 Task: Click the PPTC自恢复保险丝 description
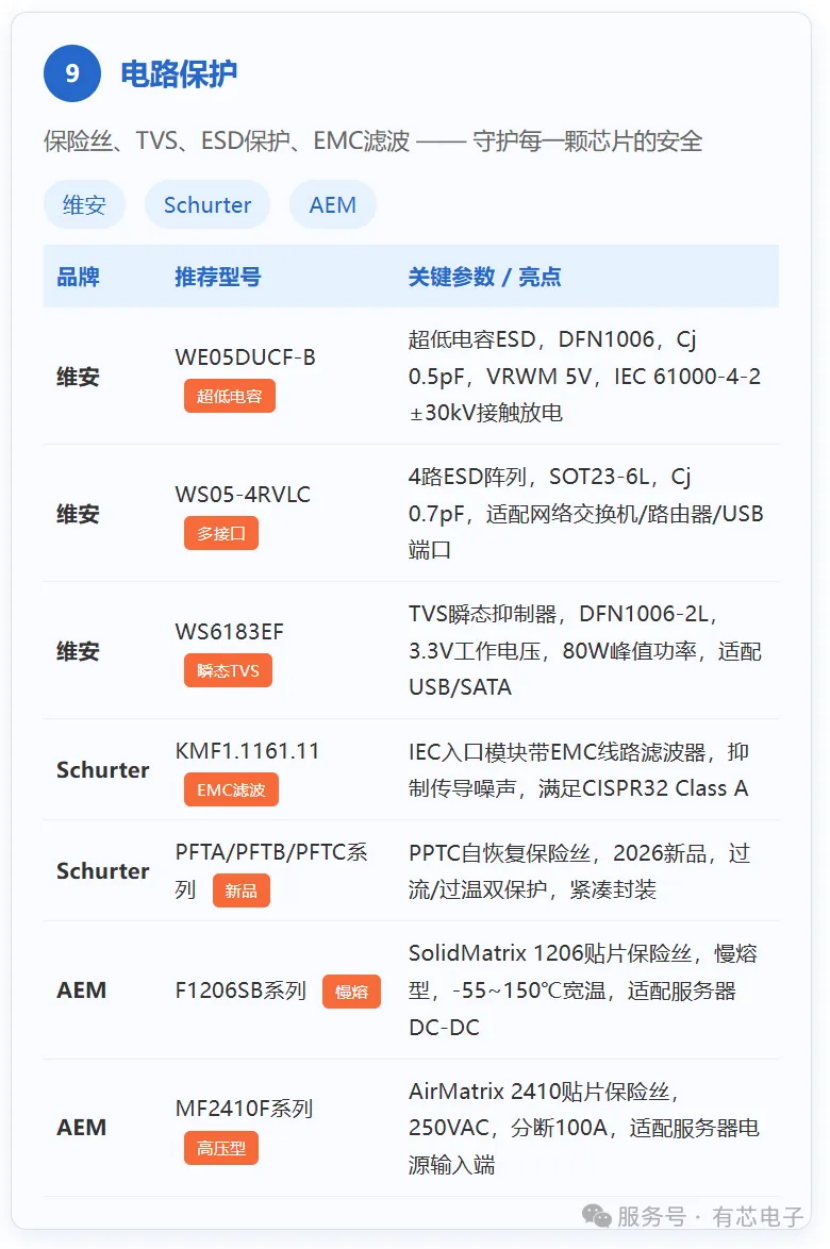coord(579,871)
